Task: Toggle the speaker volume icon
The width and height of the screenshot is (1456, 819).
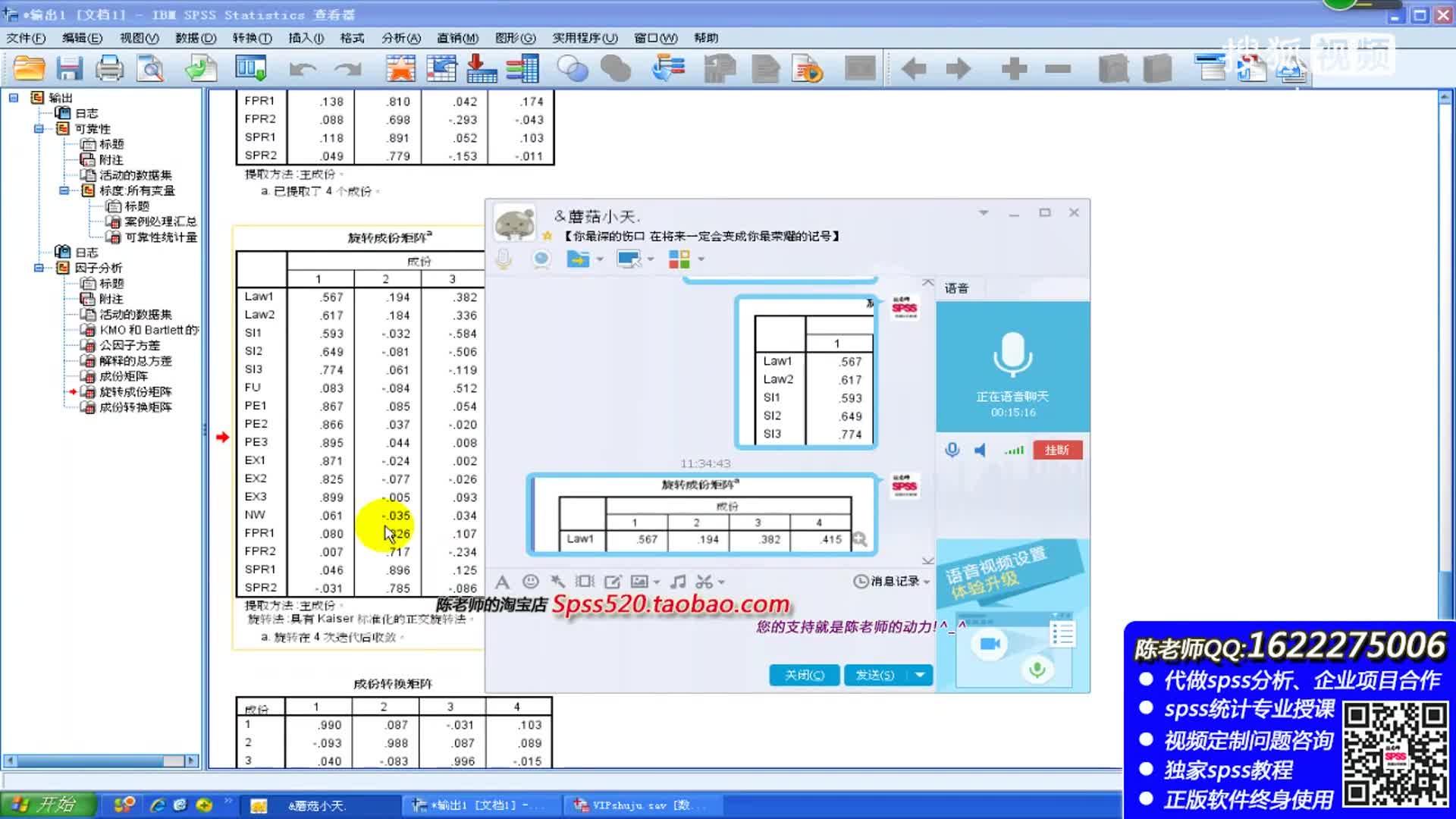Action: [981, 450]
